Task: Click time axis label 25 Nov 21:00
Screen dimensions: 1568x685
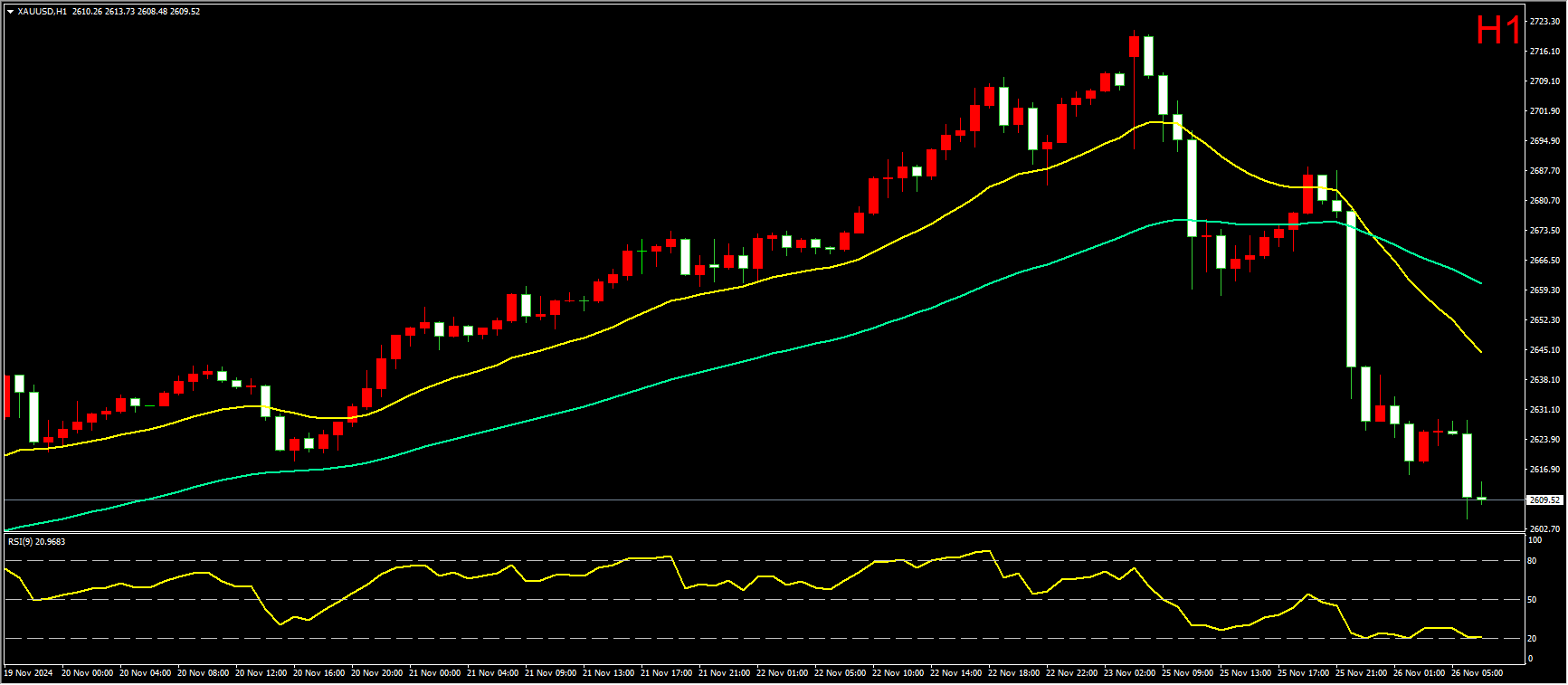Action: pos(1361,673)
